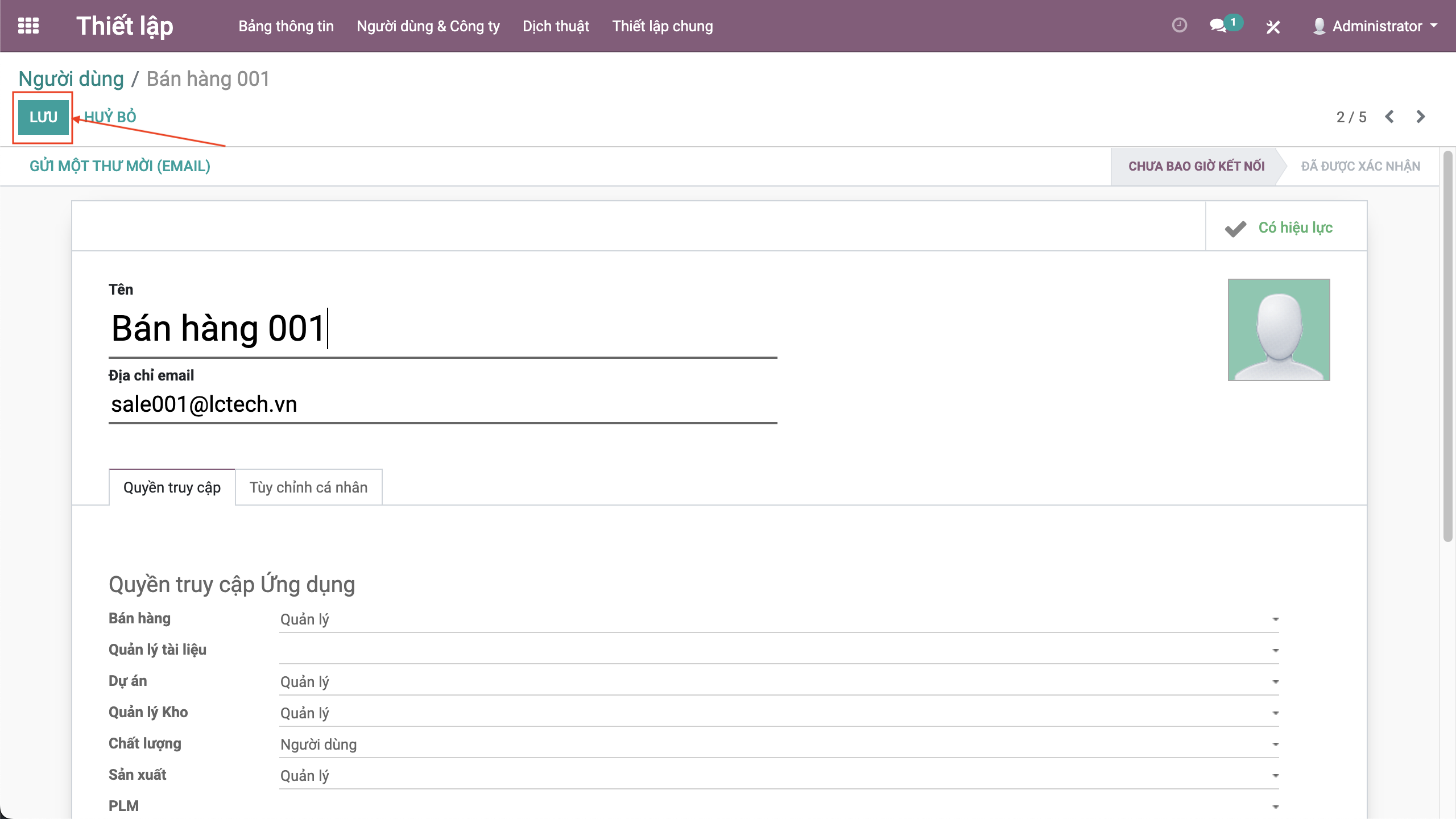The width and height of the screenshot is (1456, 819).
Task: Expand the Chất lượng access dropdown
Action: click(778, 744)
